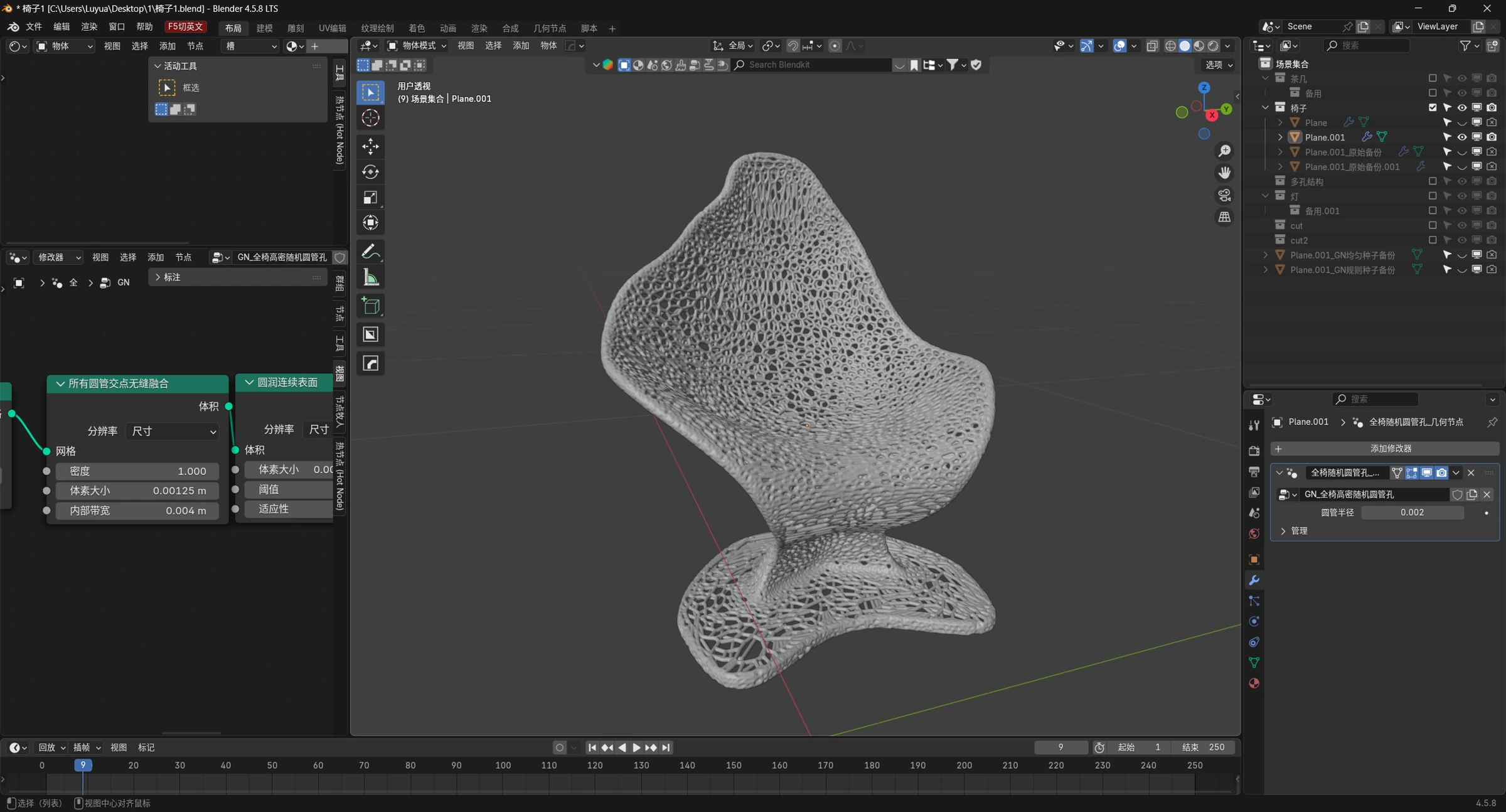Switch perspective/orthographic grid icon

1224,217
